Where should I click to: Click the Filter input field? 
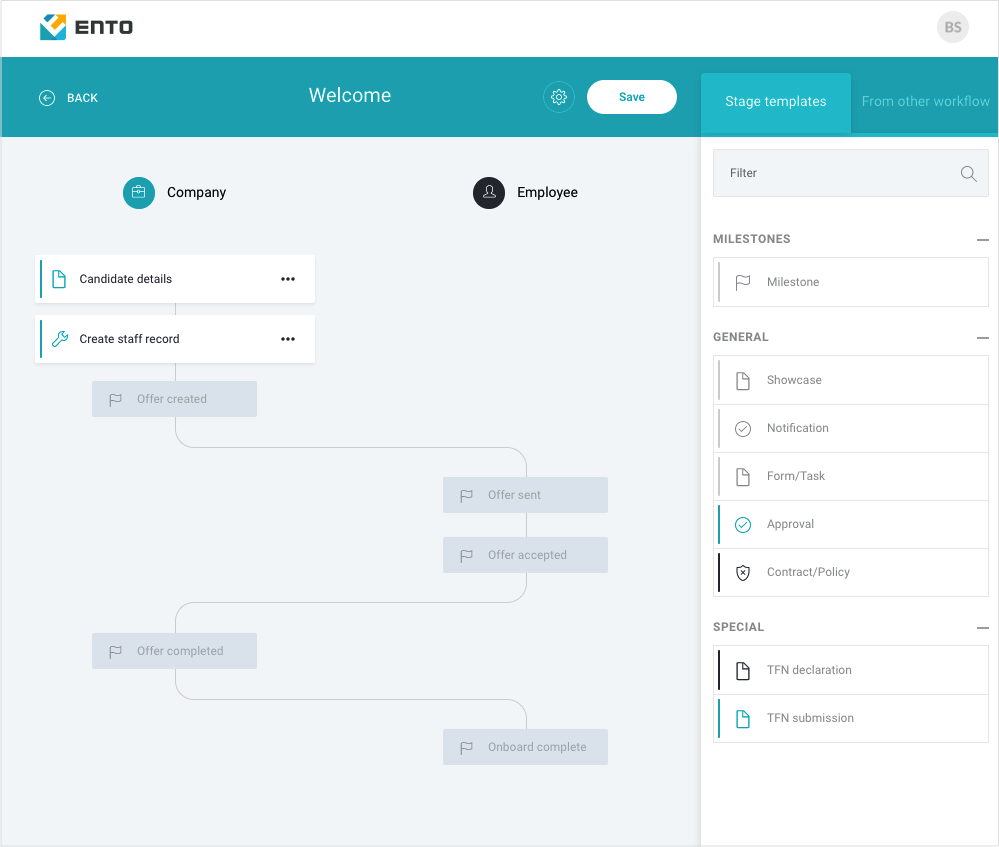(851, 173)
